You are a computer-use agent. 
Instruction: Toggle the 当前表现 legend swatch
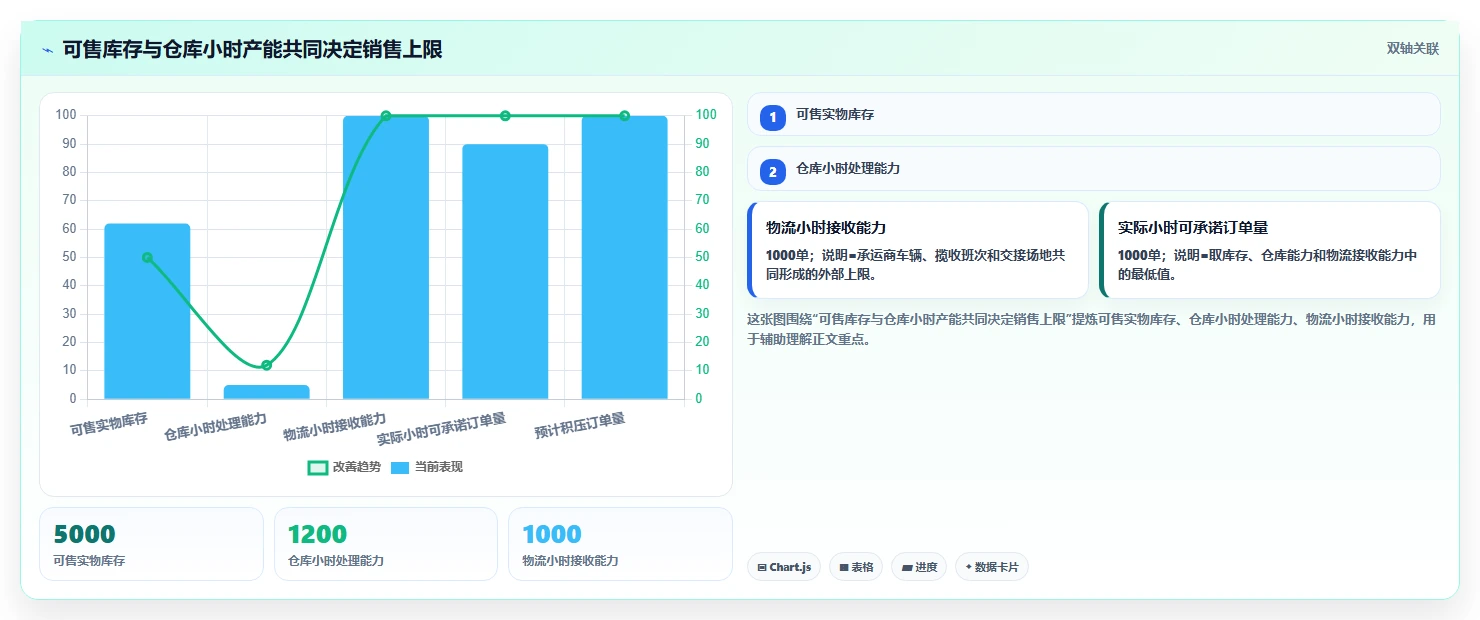[400, 467]
